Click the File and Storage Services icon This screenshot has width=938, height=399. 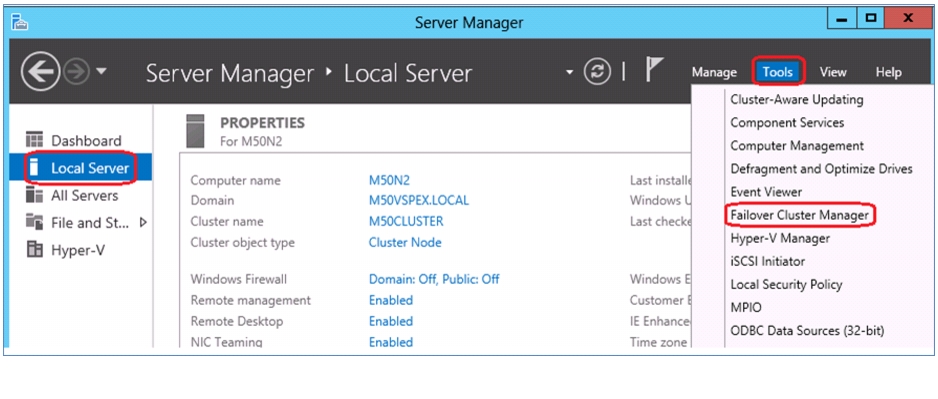35,223
